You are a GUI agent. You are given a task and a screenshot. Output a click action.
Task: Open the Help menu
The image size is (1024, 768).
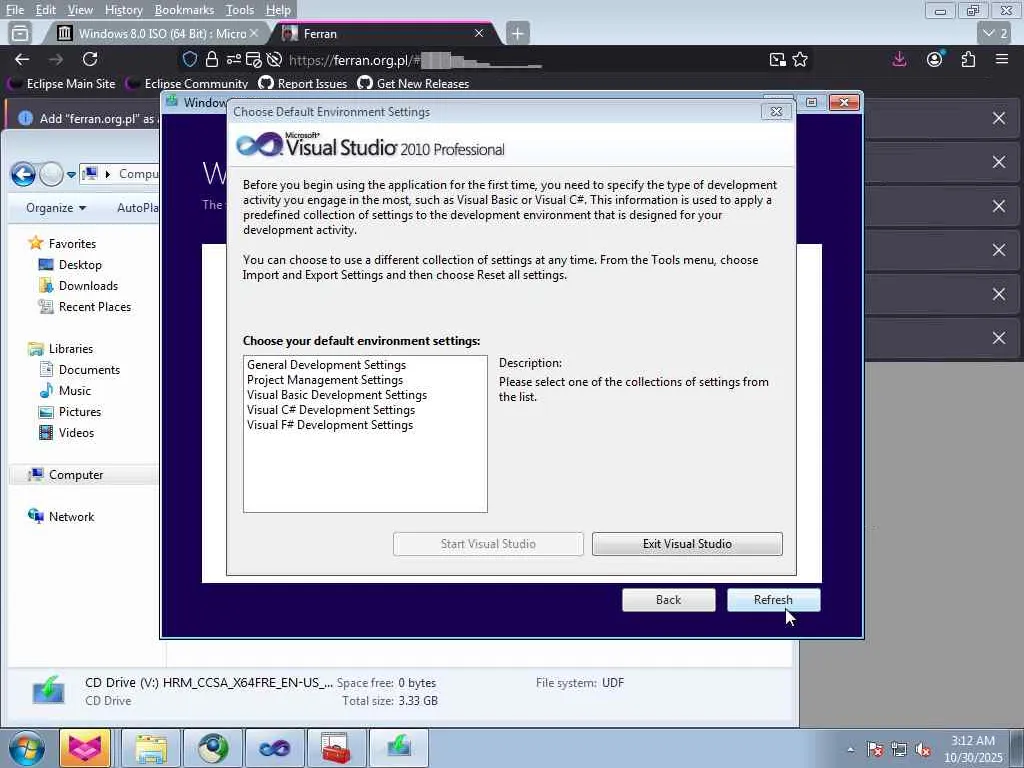[x=278, y=10]
